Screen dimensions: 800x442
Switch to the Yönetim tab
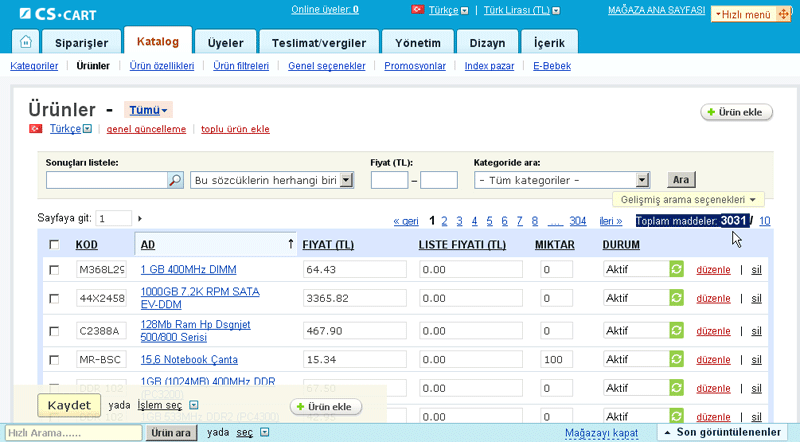[x=418, y=42]
